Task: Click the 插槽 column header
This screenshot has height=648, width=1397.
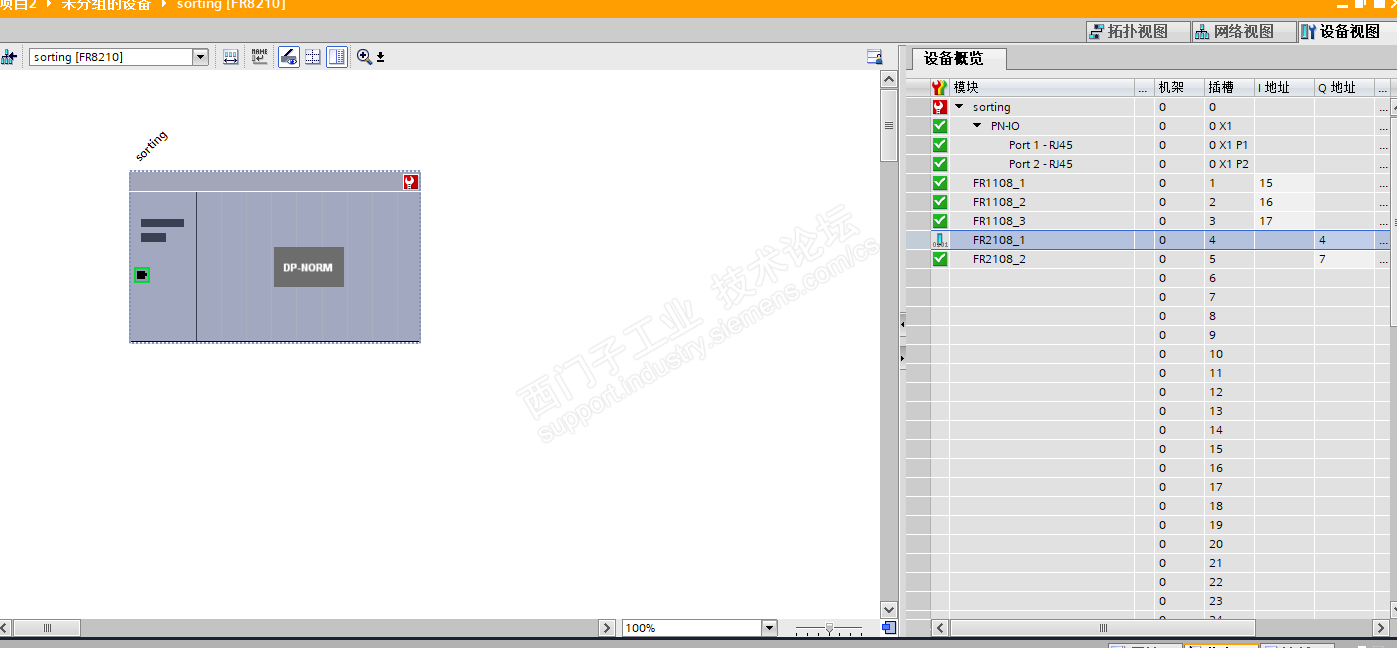Action: [x=1230, y=88]
